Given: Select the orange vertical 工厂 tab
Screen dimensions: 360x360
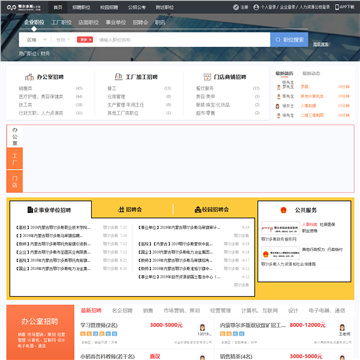Looking at the screenshot, I should click(x=15, y=159).
